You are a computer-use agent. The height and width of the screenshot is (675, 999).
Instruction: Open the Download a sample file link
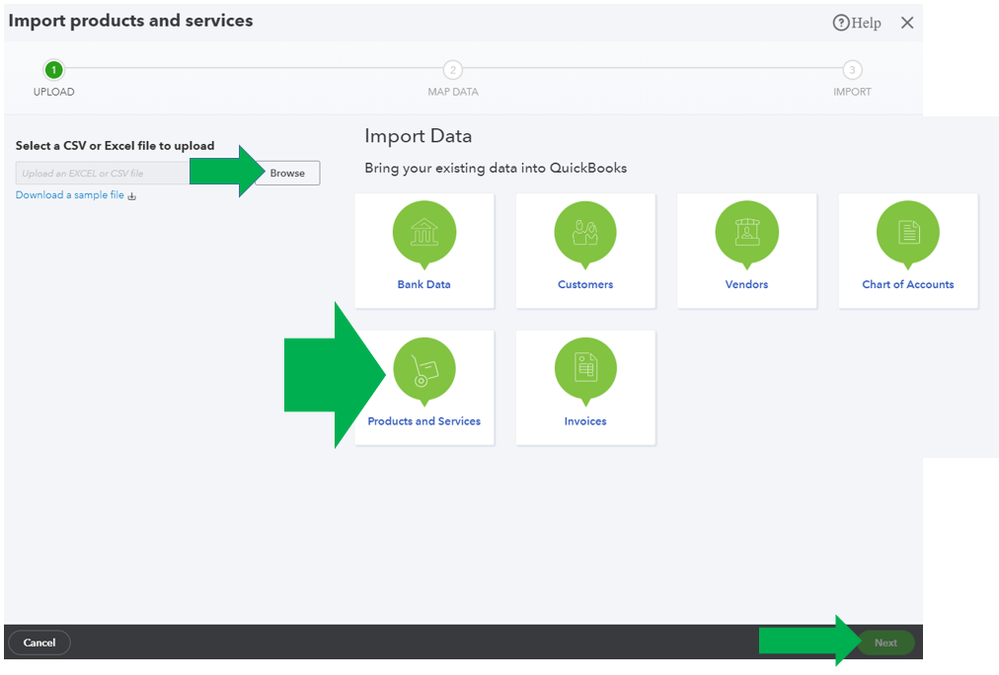tap(70, 195)
